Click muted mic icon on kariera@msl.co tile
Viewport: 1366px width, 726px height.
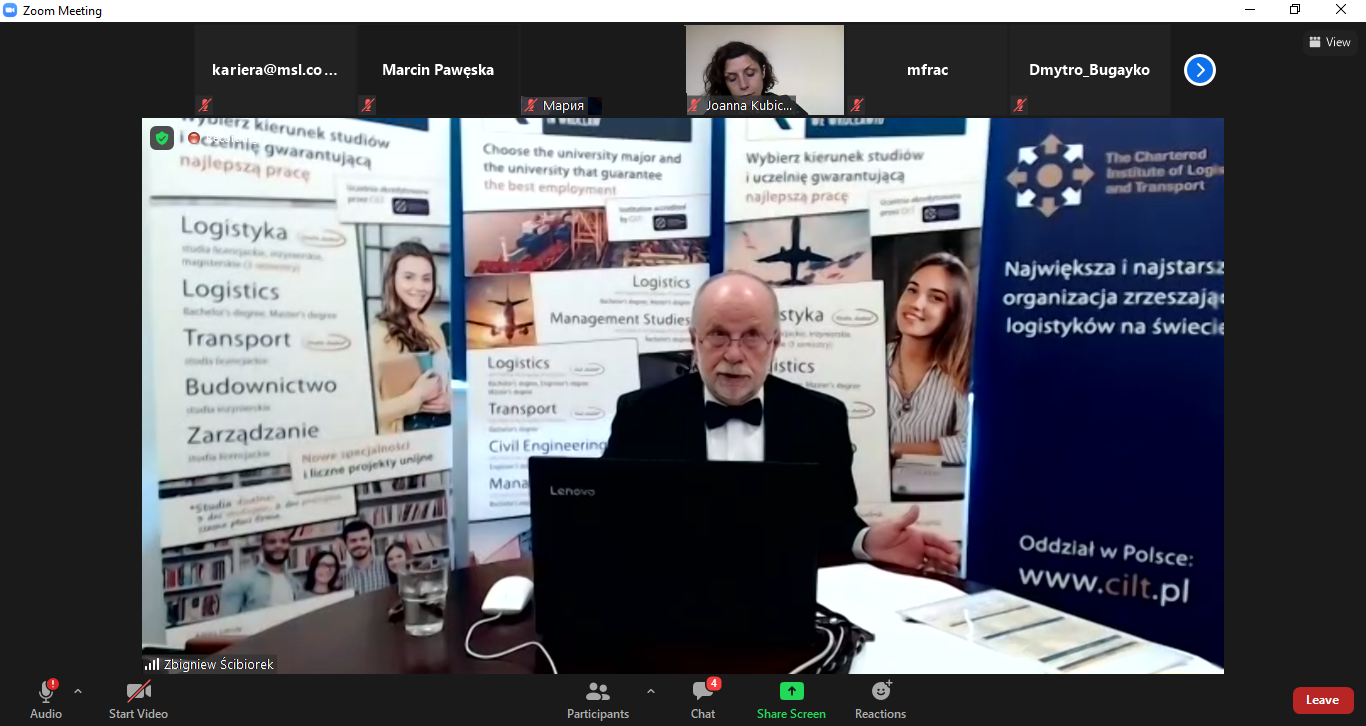pyautogui.click(x=205, y=105)
